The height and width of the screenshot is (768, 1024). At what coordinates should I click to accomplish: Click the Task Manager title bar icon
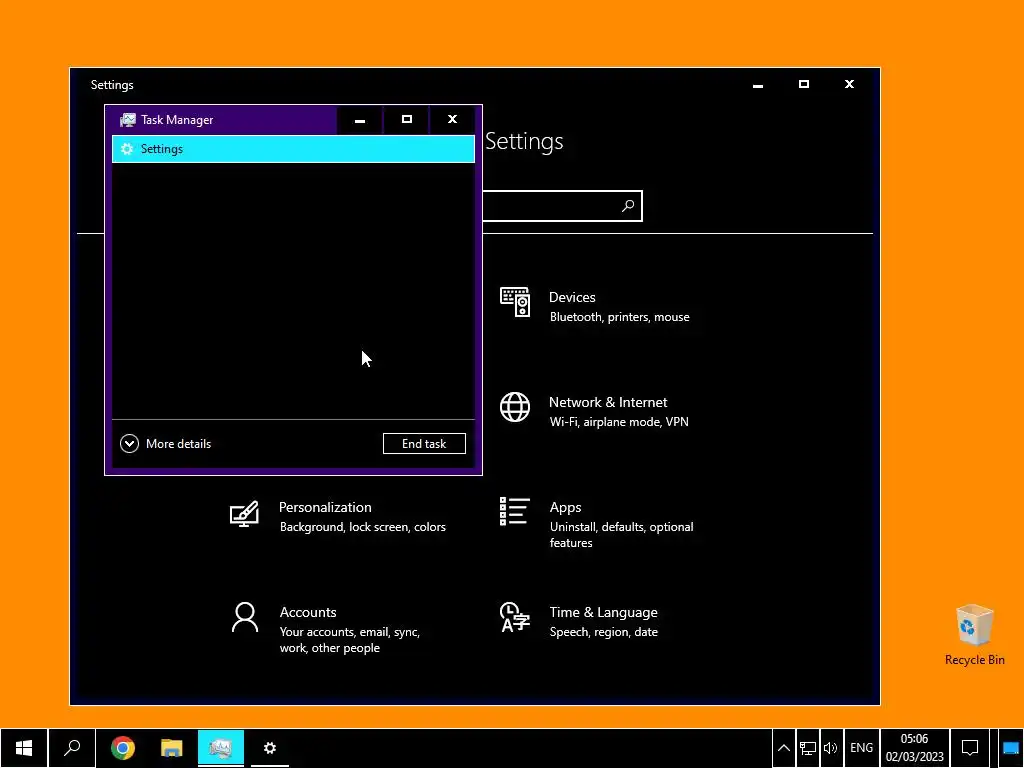pyautogui.click(x=127, y=120)
